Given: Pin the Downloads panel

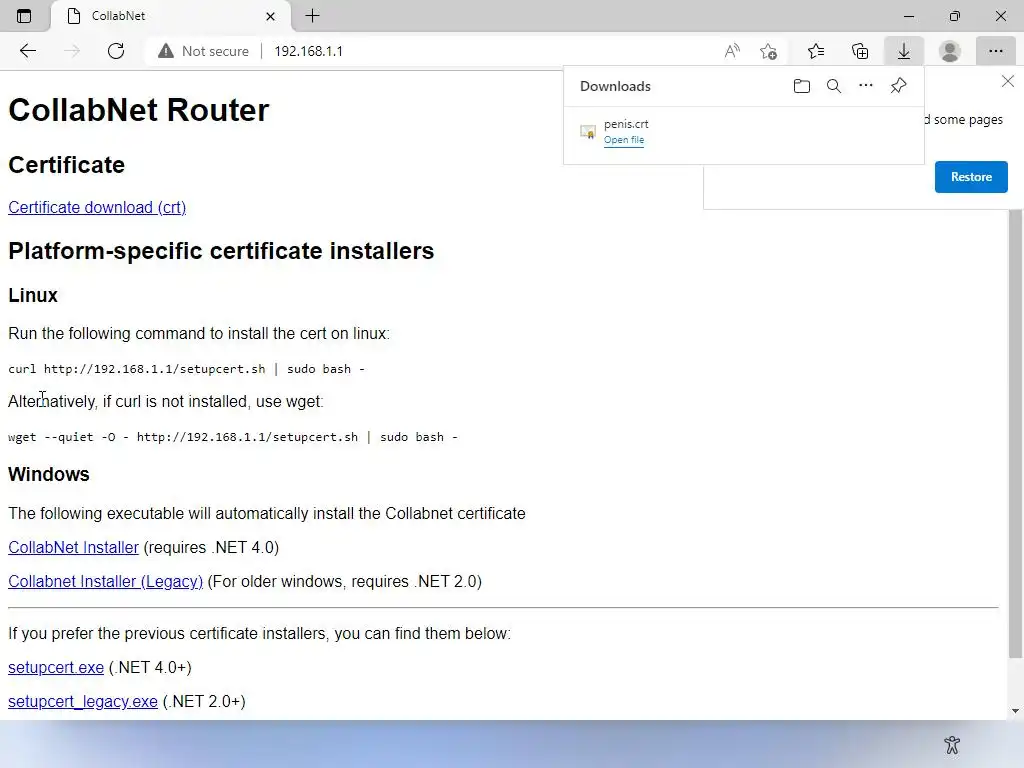Looking at the screenshot, I should [899, 86].
